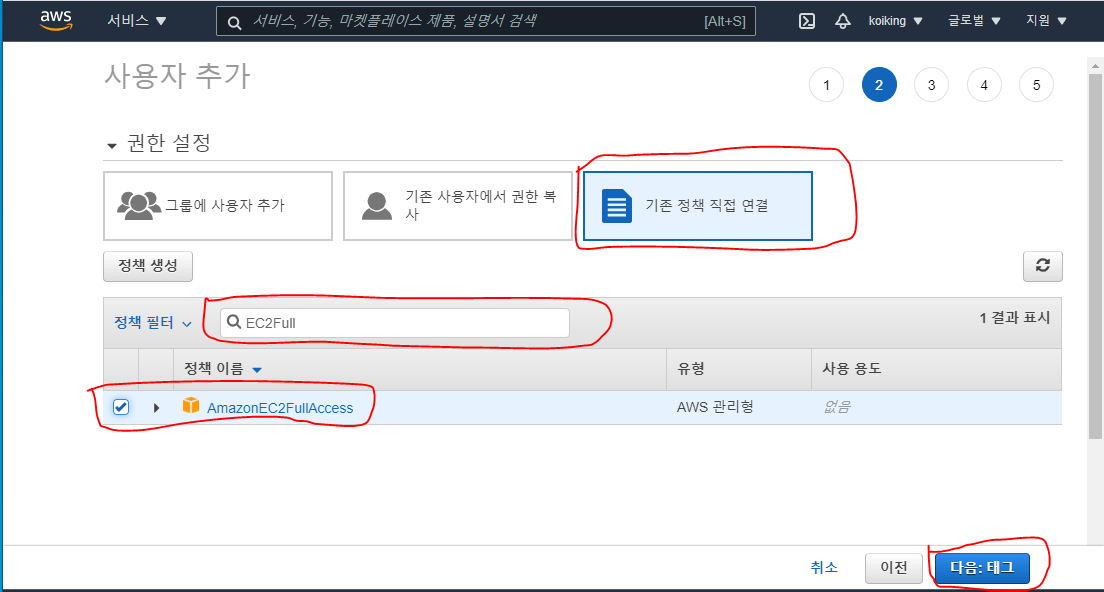Click the vertical scrollbar thumb

click(1095, 256)
